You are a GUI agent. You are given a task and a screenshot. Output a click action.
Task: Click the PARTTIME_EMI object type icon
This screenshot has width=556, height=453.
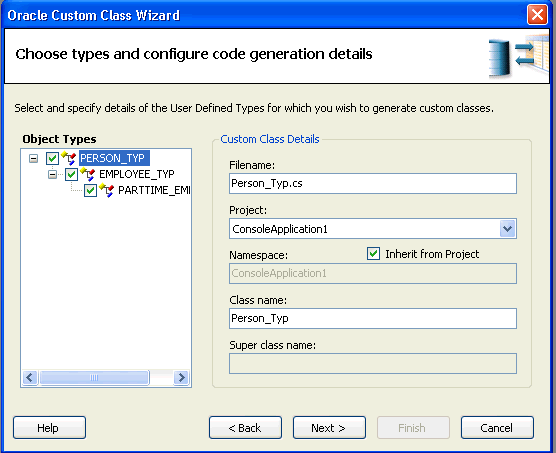[x=107, y=190]
